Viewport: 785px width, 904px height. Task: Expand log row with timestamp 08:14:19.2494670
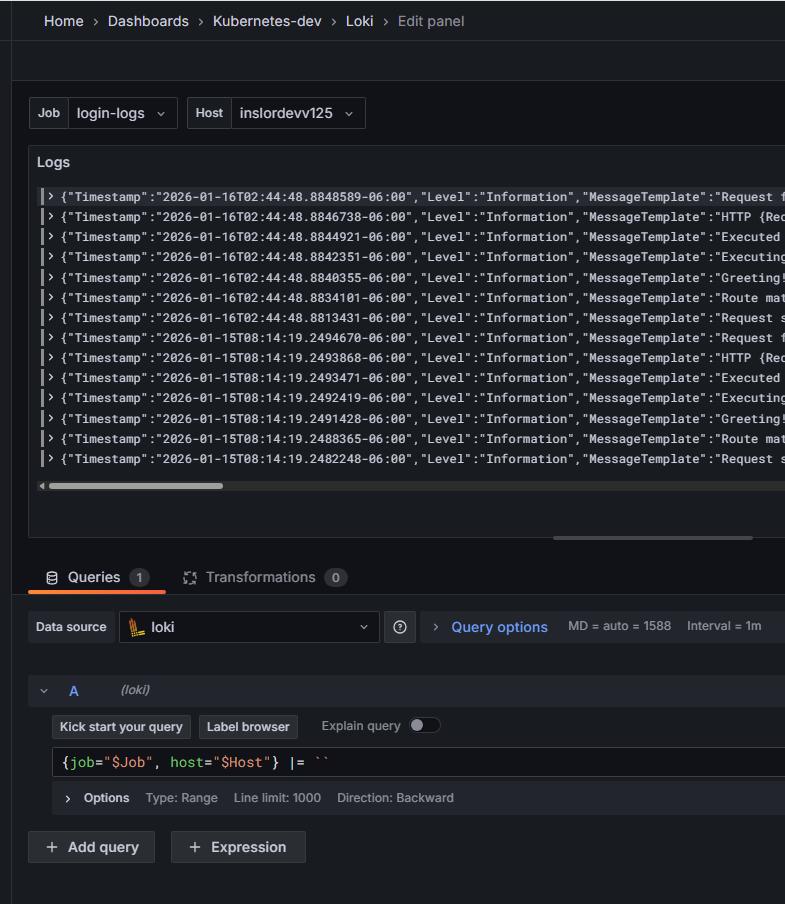(51, 338)
